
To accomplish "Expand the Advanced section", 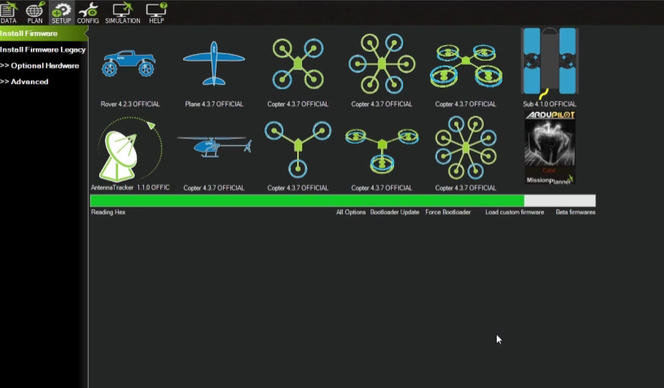I will coord(24,82).
